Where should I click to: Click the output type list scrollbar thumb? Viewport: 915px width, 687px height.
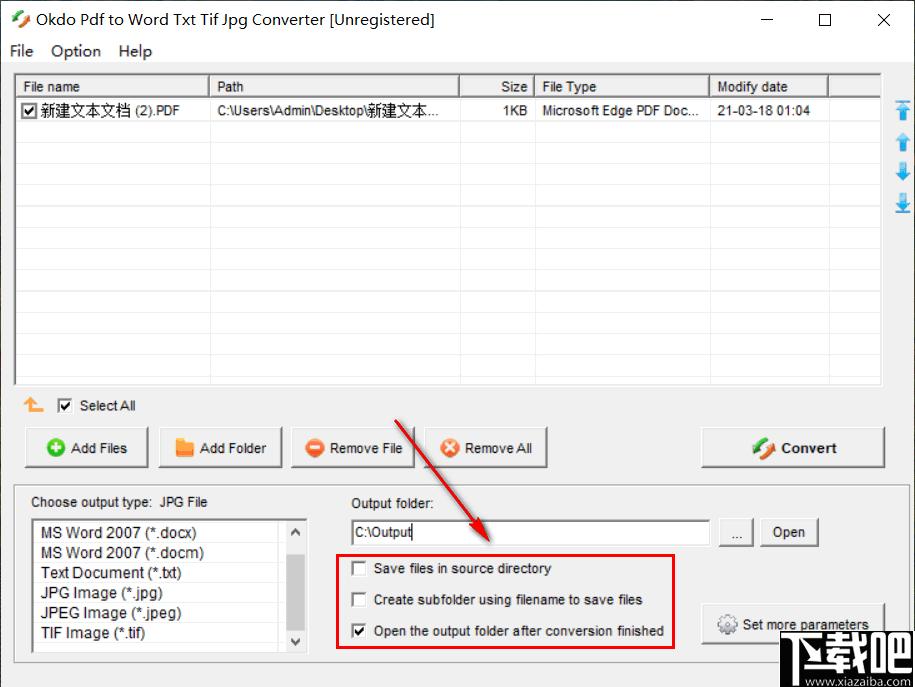(295, 592)
